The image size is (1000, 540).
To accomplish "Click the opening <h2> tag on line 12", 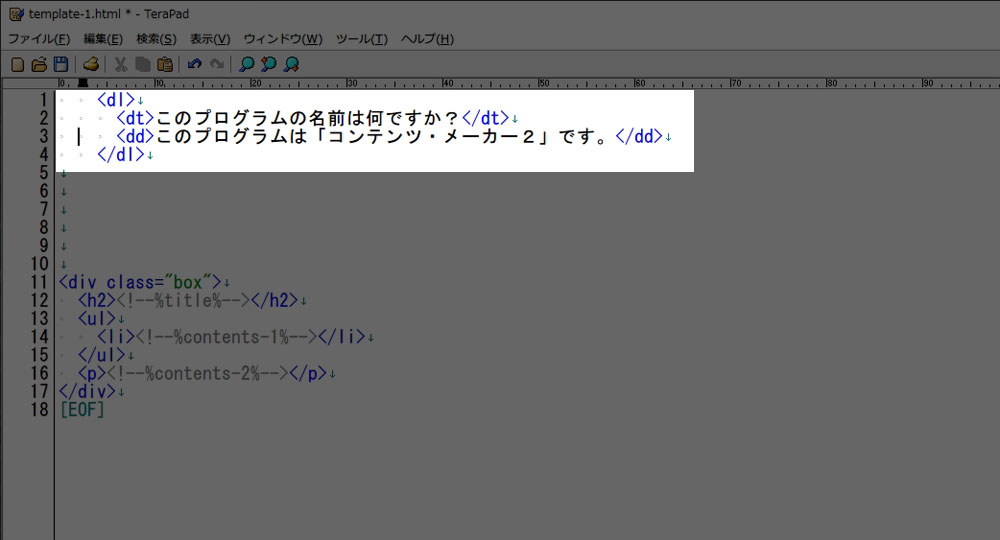I will [97, 300].
